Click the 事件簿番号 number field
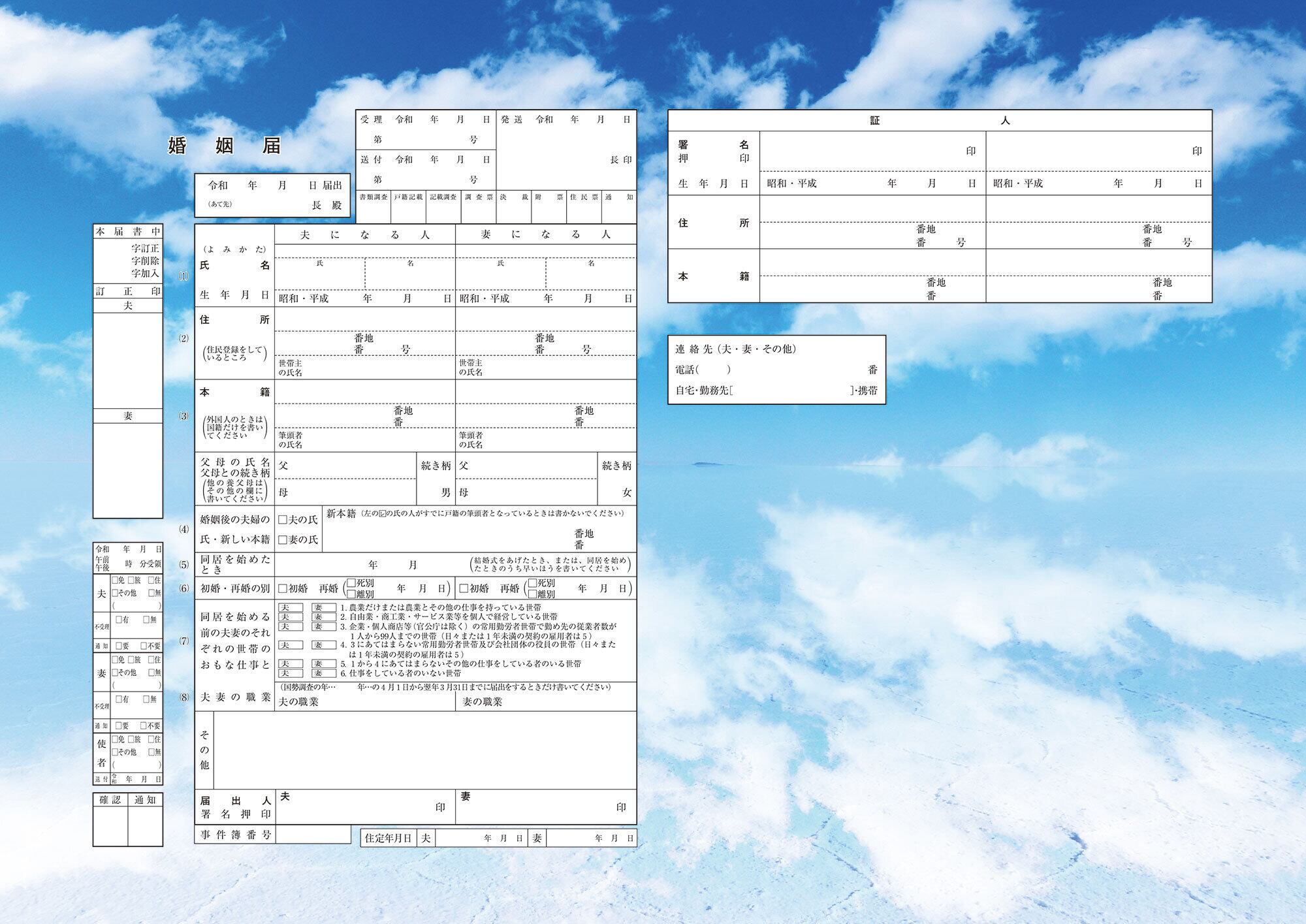 (313, 835)
